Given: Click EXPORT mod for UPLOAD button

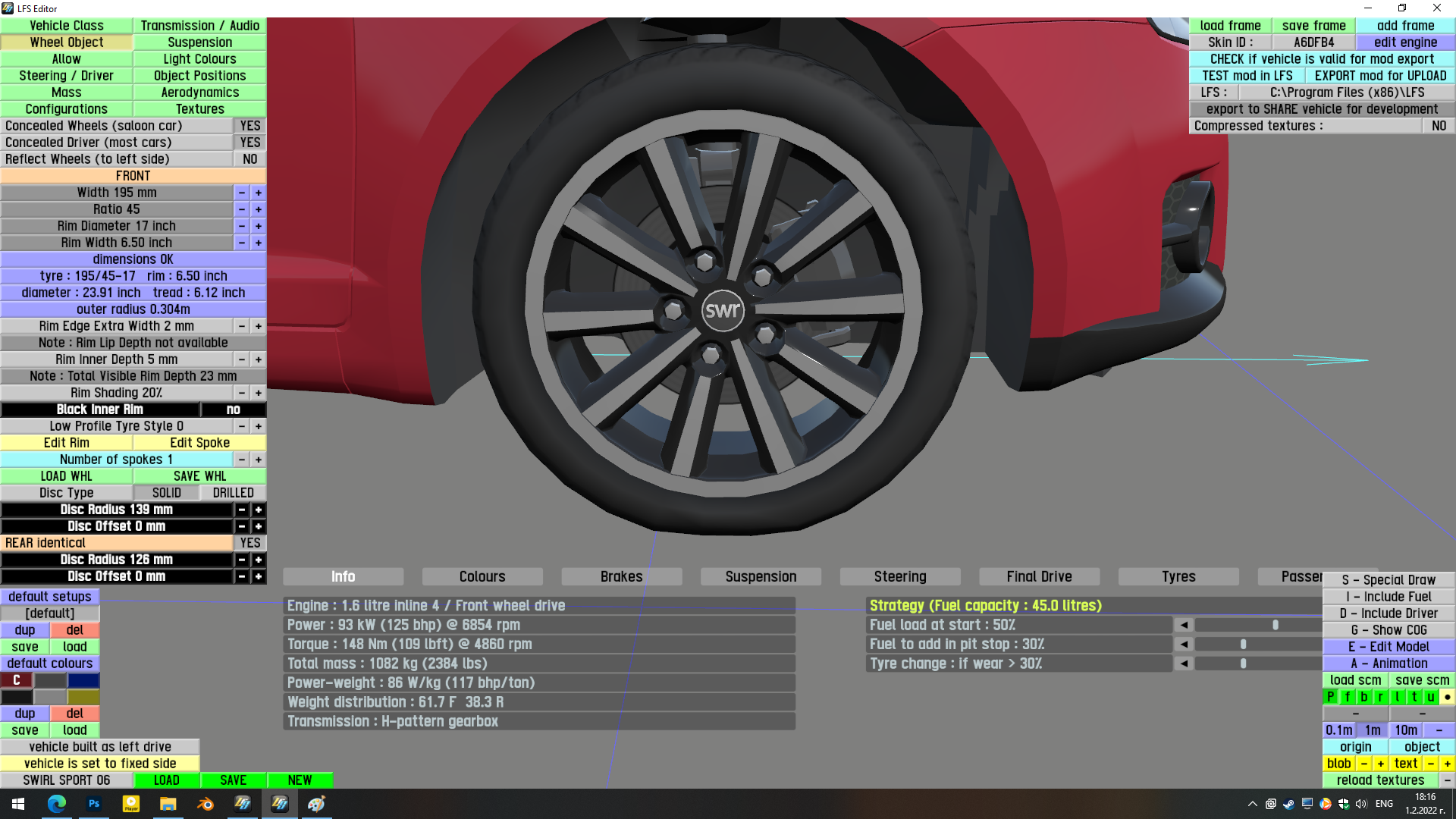Looking at the screenshot, I should pyautogui.click(x=1379, y=76).
